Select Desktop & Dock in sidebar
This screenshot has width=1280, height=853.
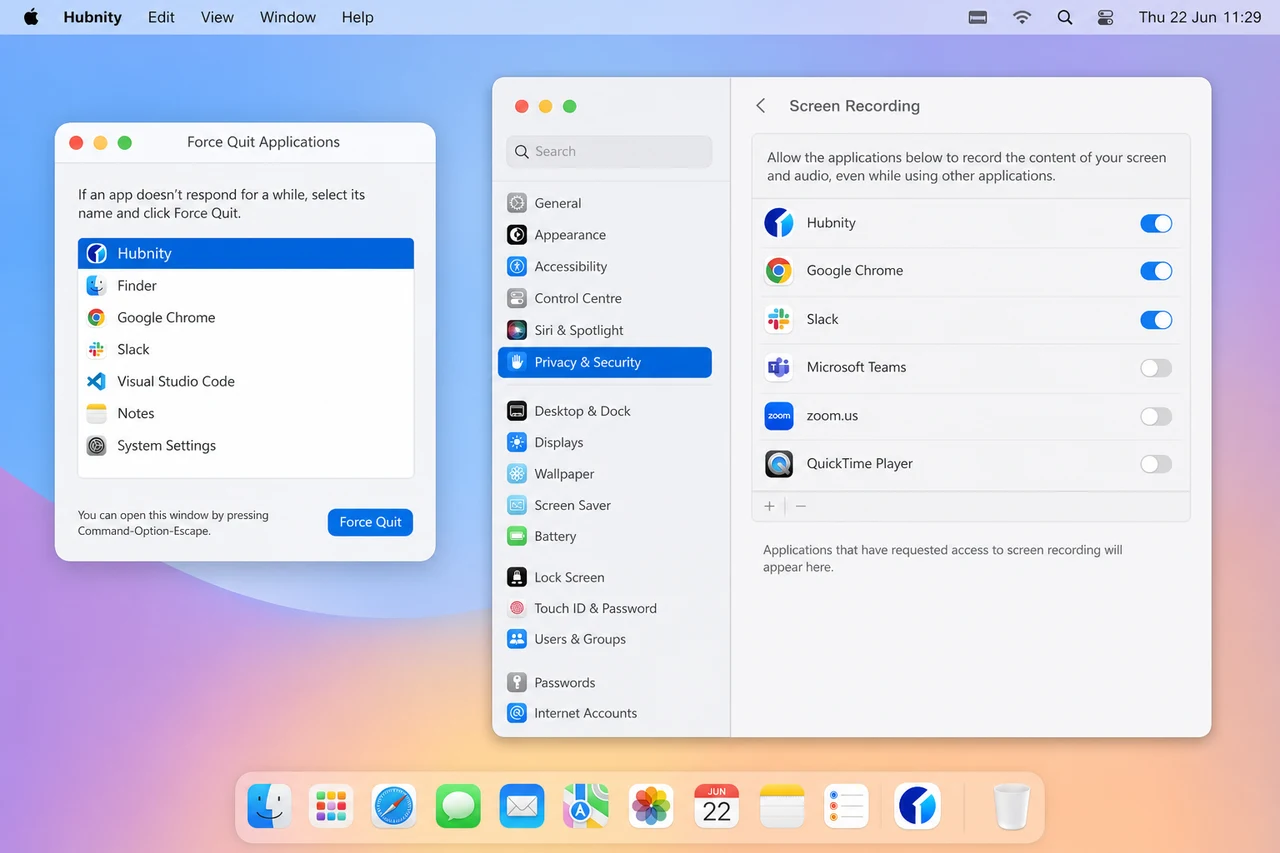[x=604, y=411]
